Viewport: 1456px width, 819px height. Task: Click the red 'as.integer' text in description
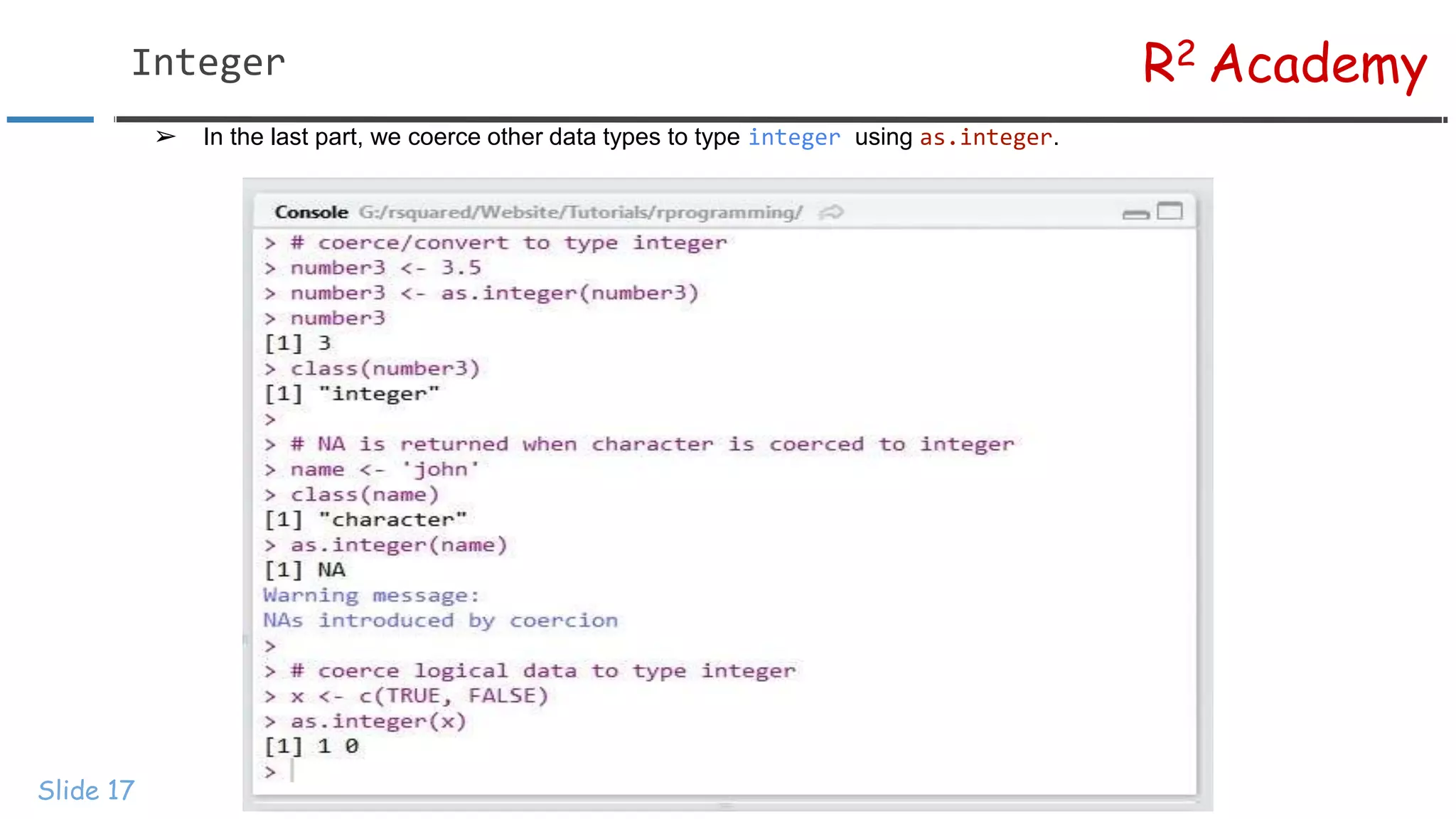pos(985,137)
